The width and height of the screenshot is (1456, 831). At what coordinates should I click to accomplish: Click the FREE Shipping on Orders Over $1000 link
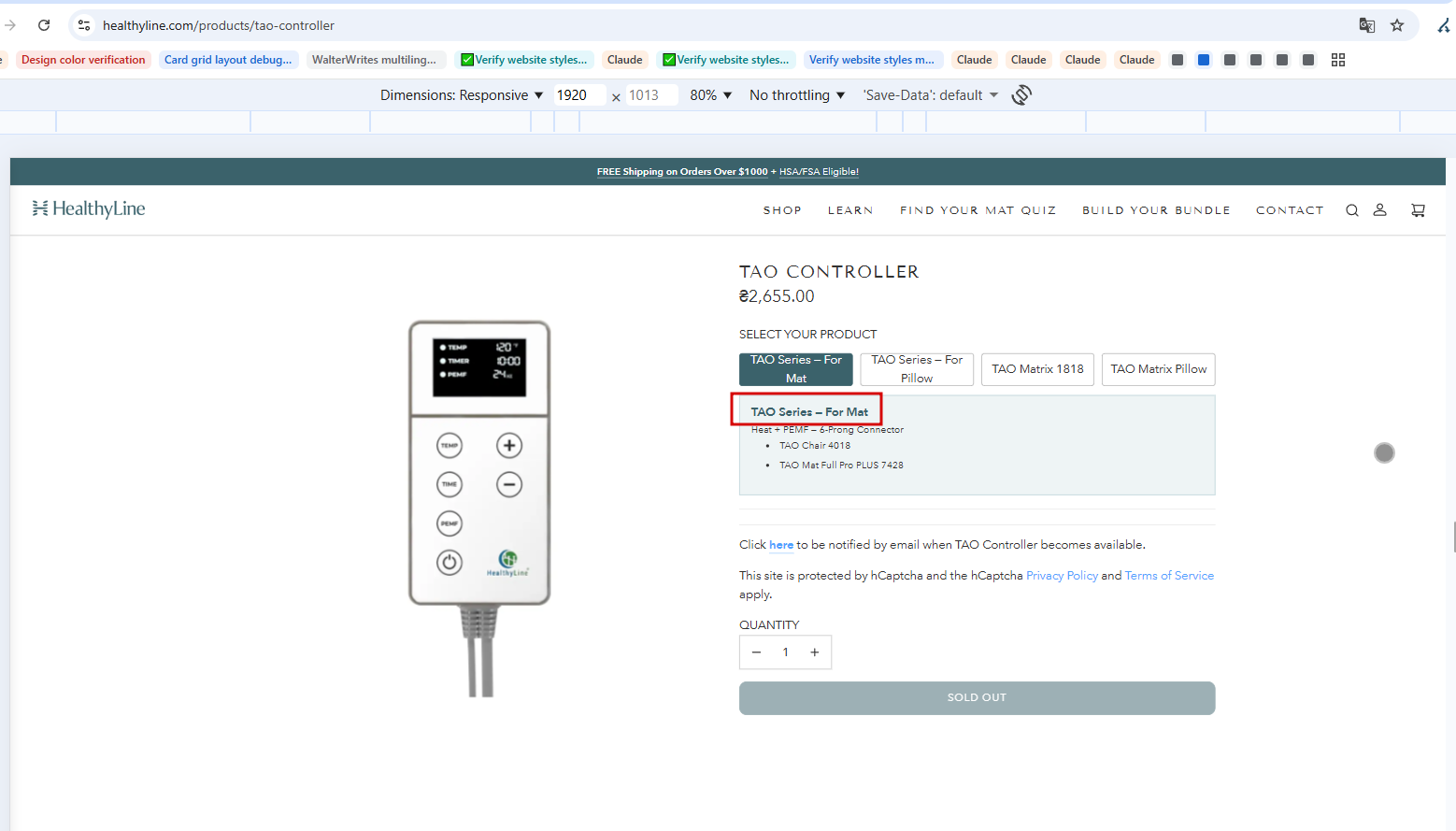point(682,172)
